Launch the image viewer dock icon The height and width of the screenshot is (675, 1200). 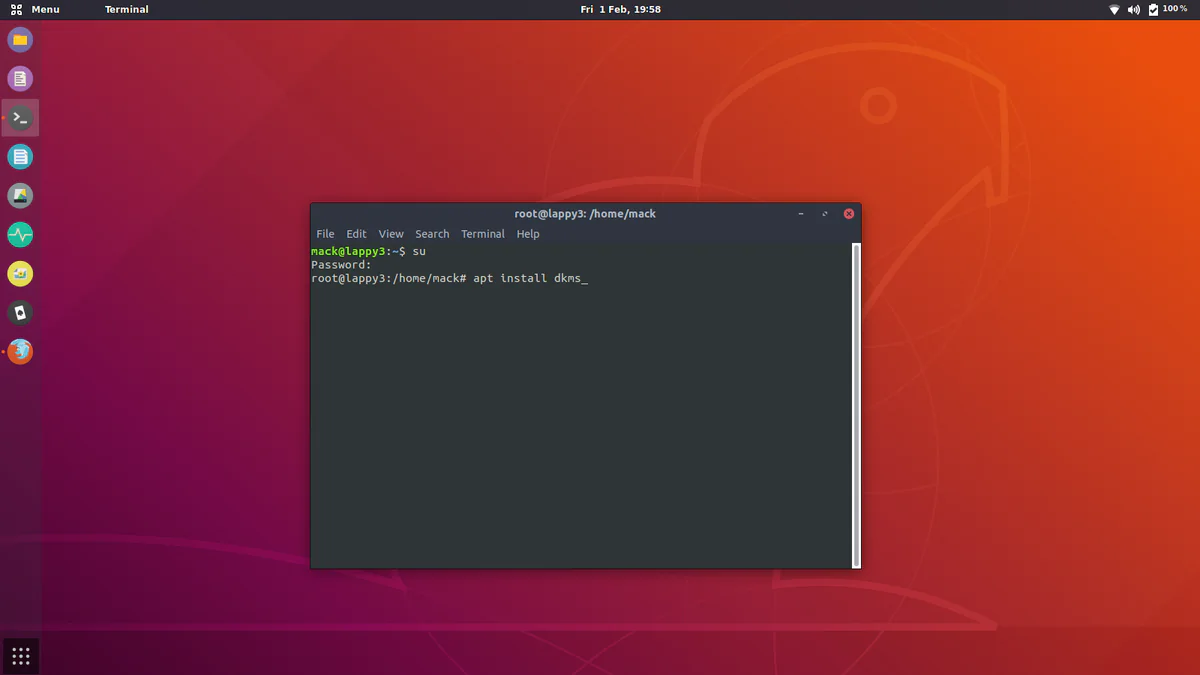(x=20, y=195)
